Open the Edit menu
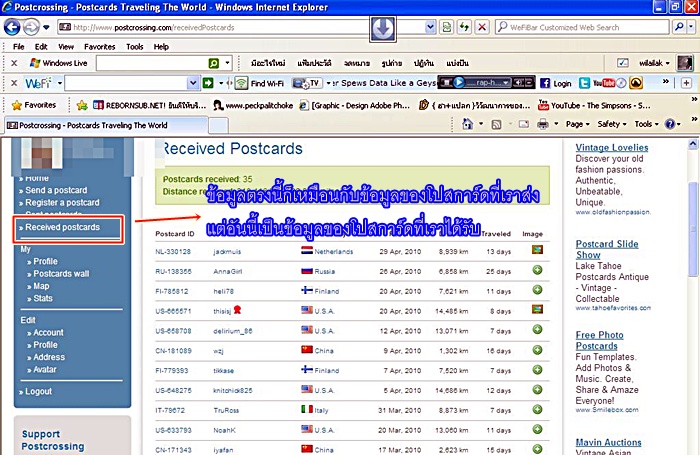 (x=41, y=46)
